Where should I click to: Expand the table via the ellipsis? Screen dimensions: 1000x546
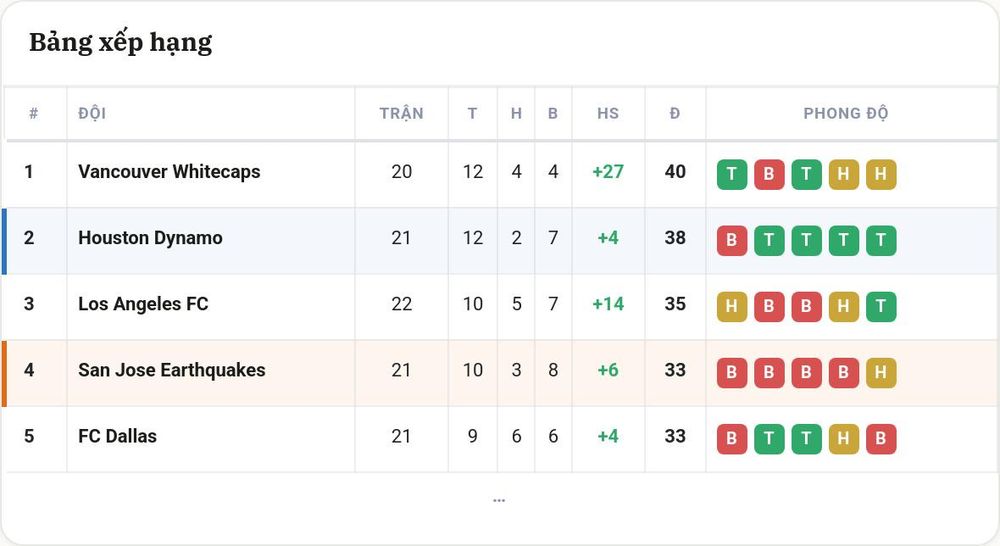click(x=499, y=501)
